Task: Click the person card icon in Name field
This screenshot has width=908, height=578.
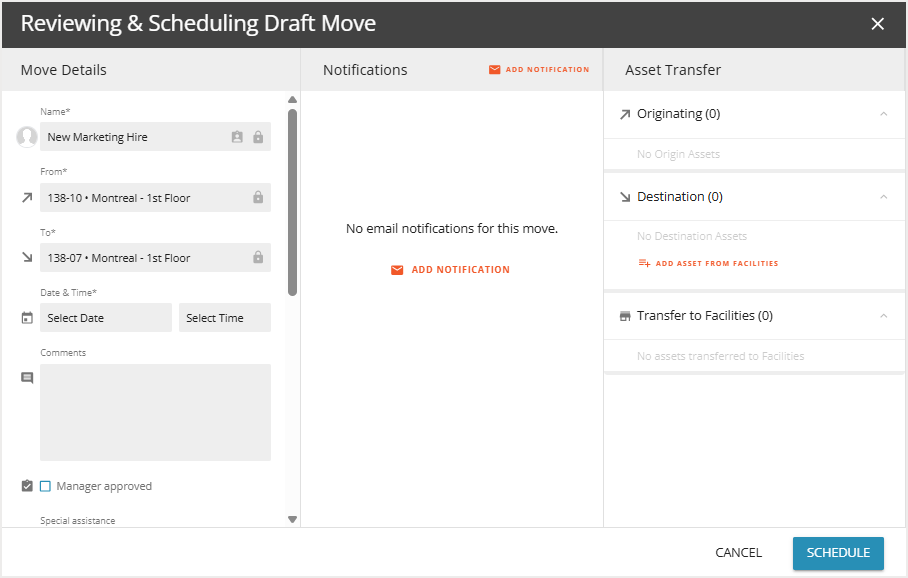Action: click(237, 137)
